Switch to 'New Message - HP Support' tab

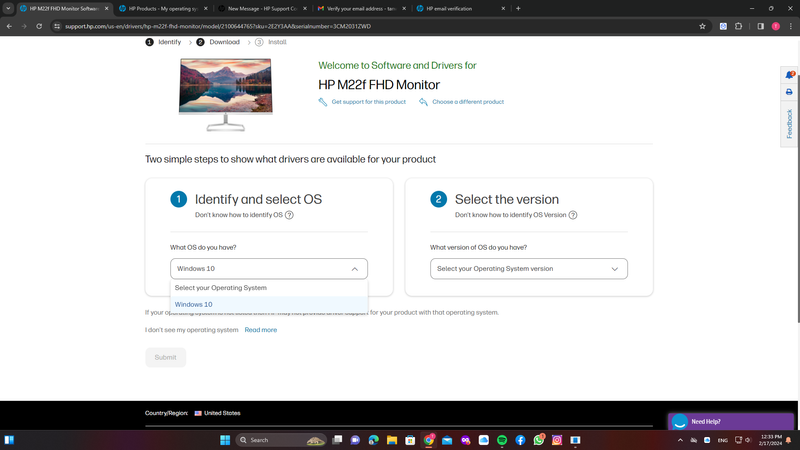[x=262, y=9]
